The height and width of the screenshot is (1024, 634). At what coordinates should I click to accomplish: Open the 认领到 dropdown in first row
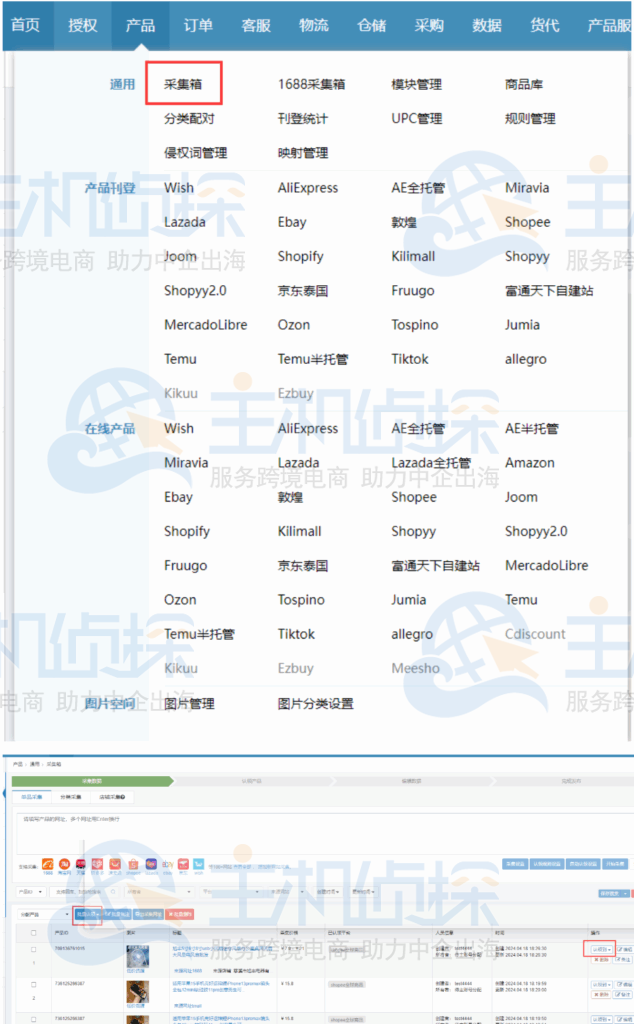coord(600,949)
